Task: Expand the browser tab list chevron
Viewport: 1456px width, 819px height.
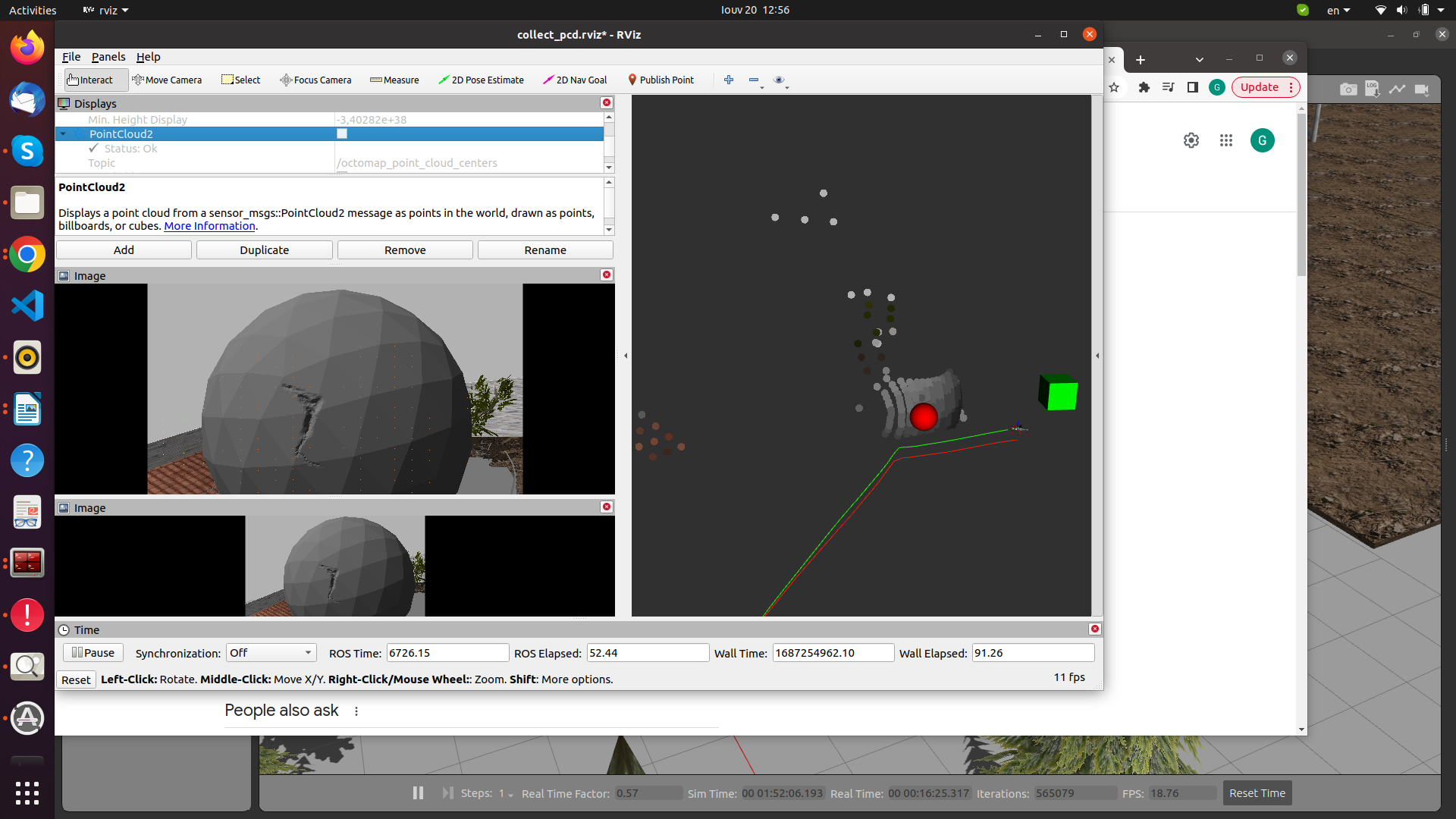Action: click(1200, 60)
